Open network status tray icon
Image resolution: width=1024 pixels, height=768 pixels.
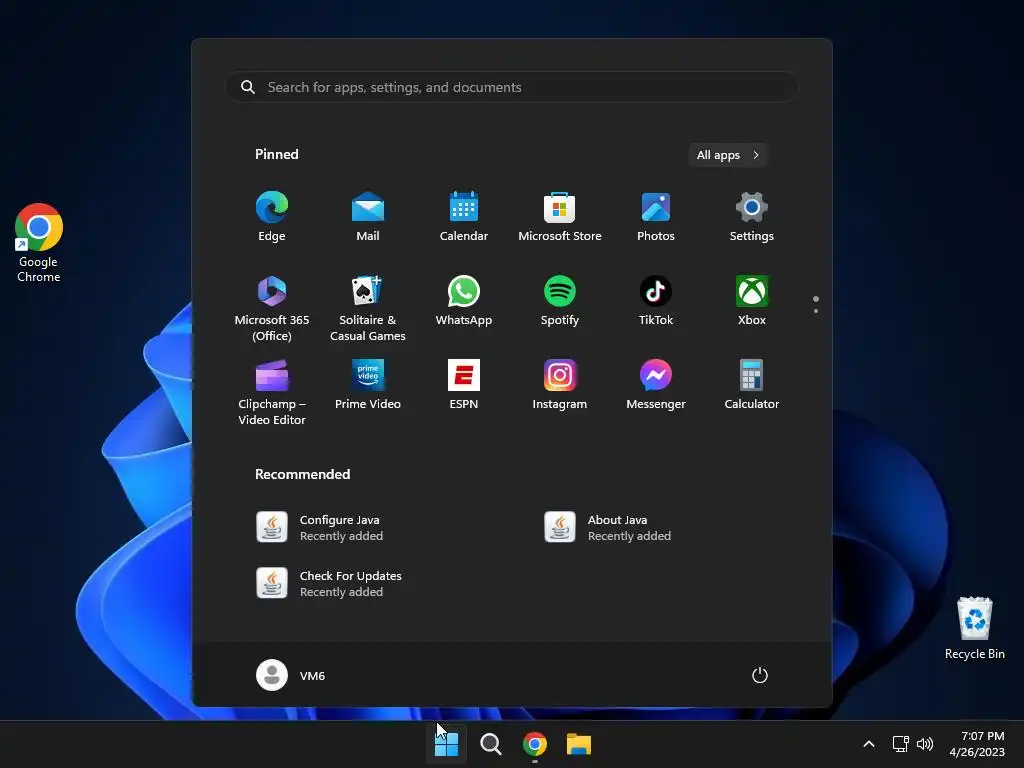click(901, 744)
